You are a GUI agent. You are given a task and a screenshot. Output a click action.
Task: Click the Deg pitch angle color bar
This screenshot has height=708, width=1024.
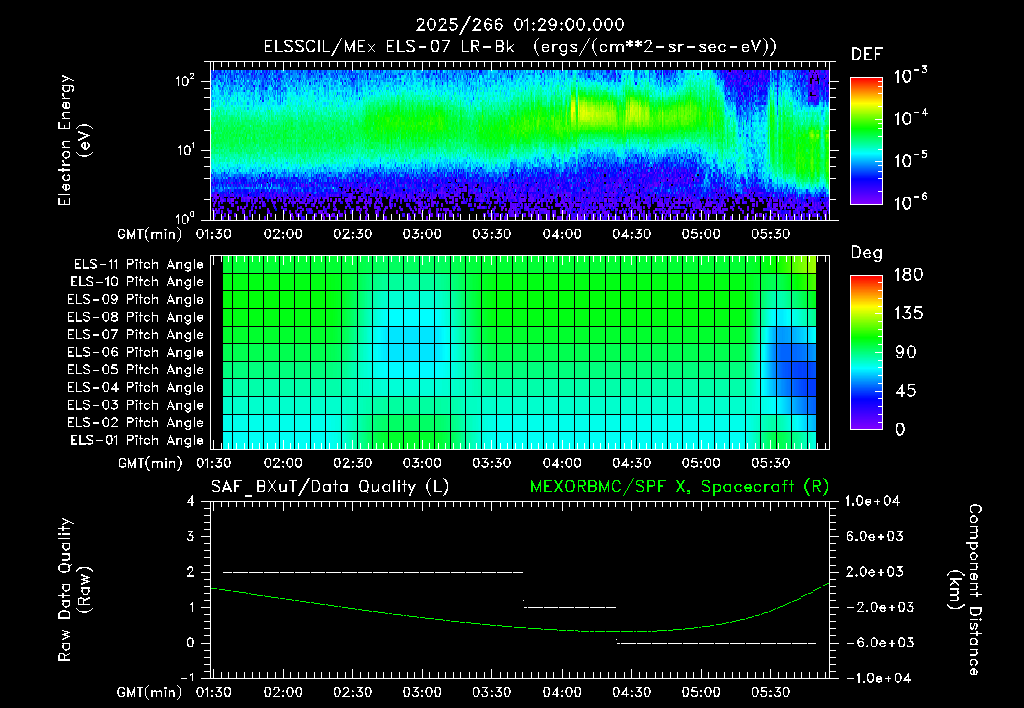point(866,352)
